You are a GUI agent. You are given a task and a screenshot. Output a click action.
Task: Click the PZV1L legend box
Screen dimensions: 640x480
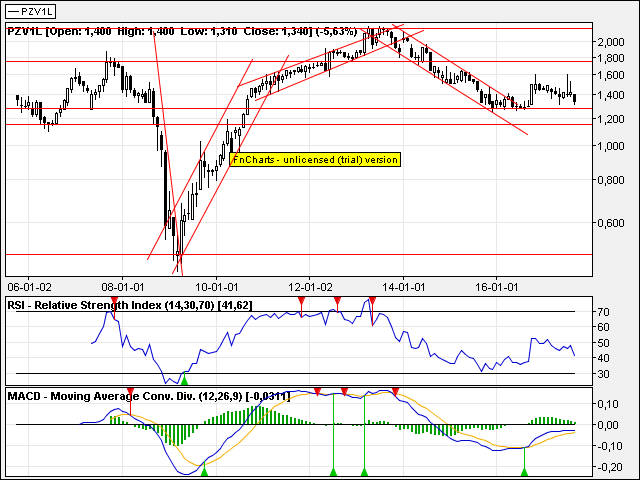tap(31, 11)
